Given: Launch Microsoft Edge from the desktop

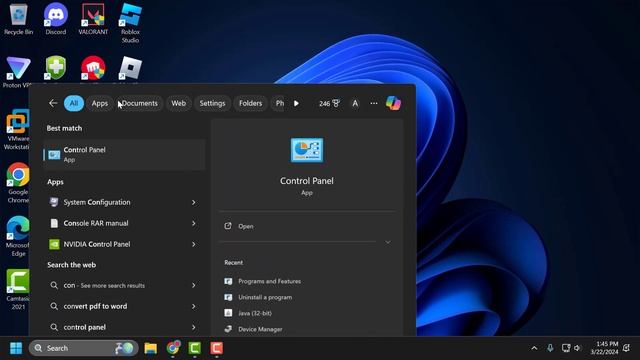Looking at the screenshot, I should point(18,237).
